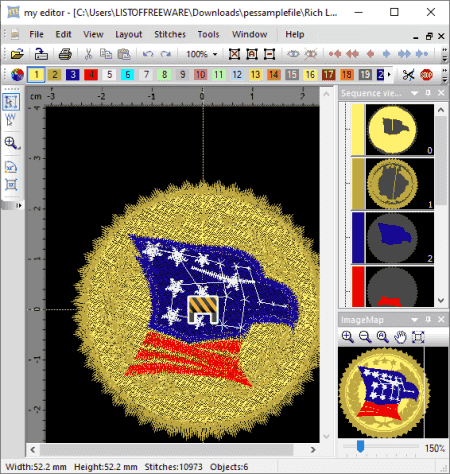This screenshot has height=474, width=450.
Task: Jump to last stitch blue arrow icon
Action: [422, 54]
